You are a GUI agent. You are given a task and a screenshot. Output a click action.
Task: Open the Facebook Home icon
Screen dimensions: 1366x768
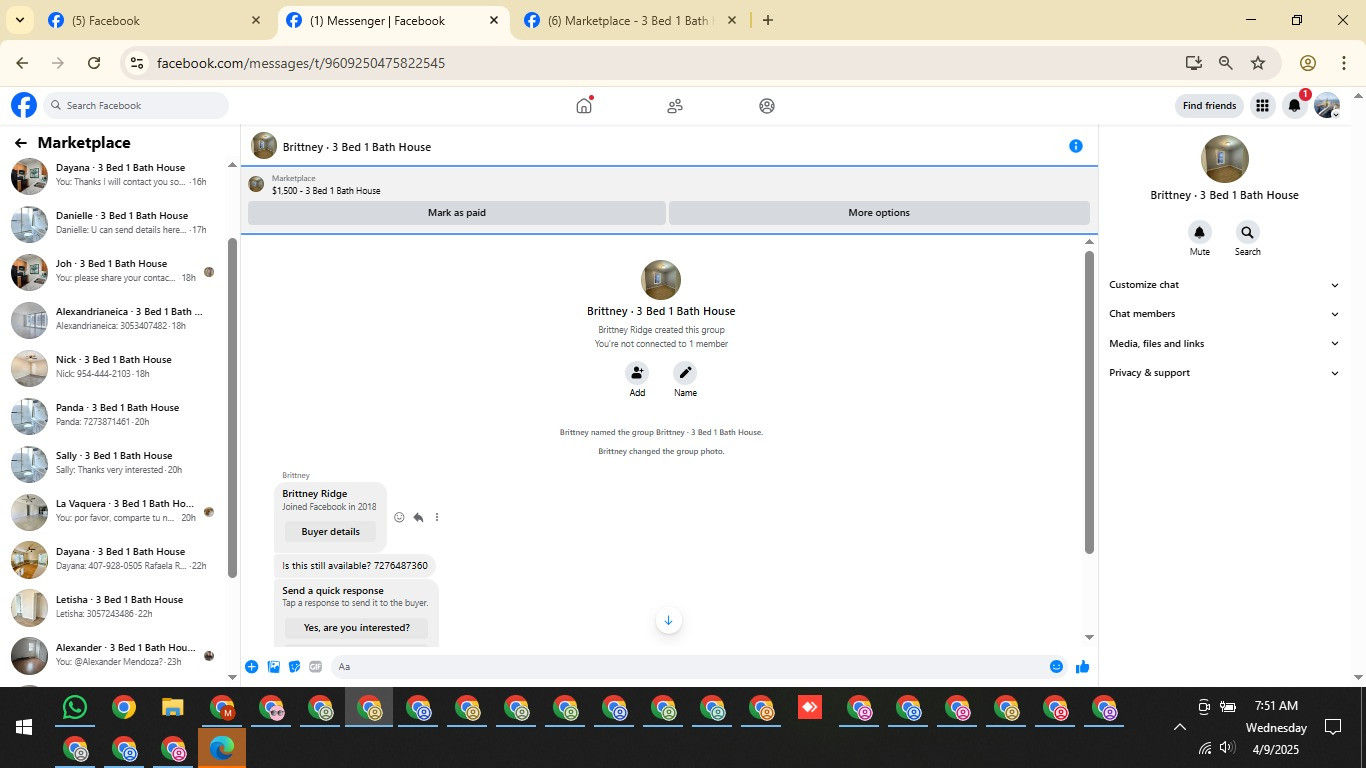[x=584, y=105]
